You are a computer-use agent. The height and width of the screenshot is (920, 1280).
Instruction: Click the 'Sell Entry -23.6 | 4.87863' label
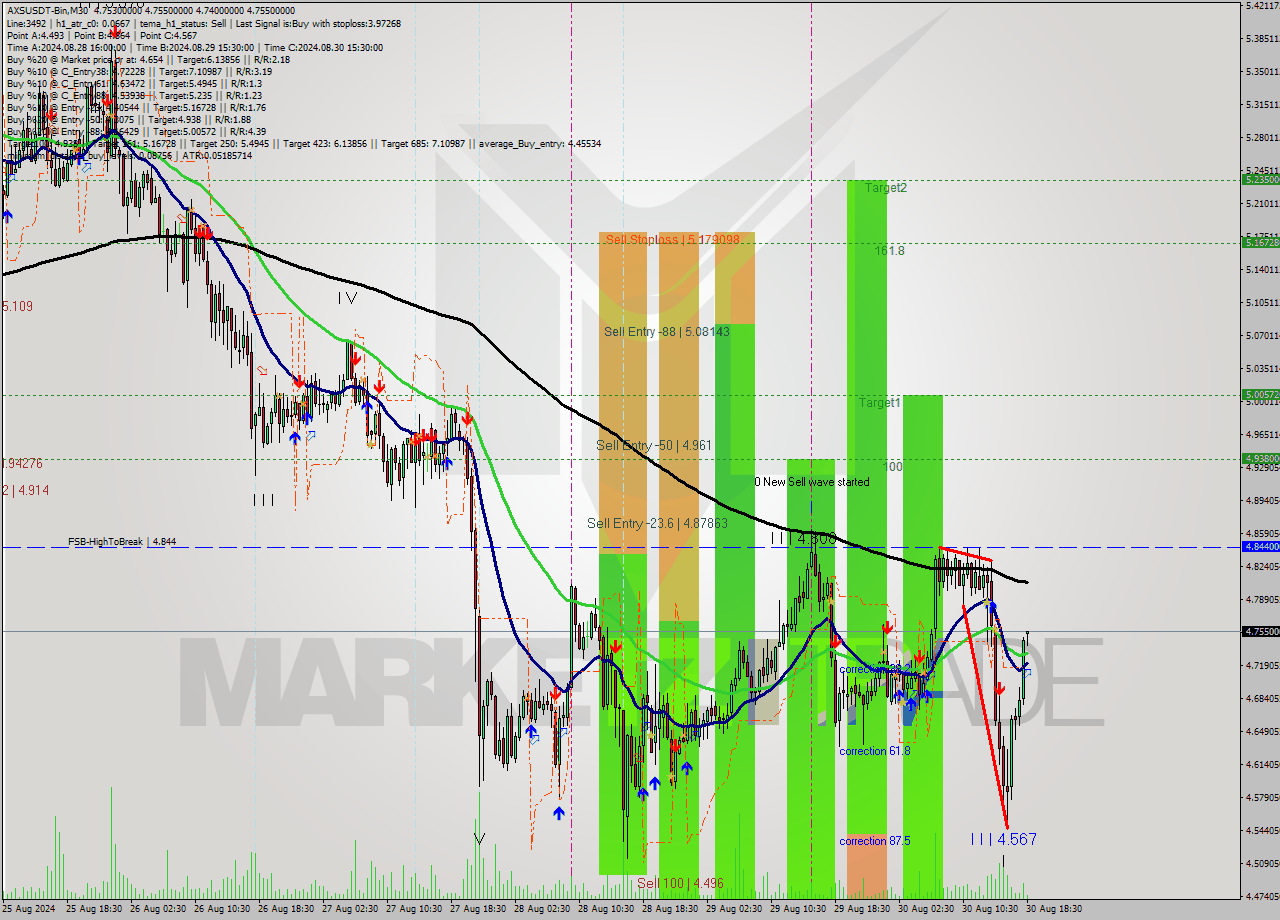point(657,523)
